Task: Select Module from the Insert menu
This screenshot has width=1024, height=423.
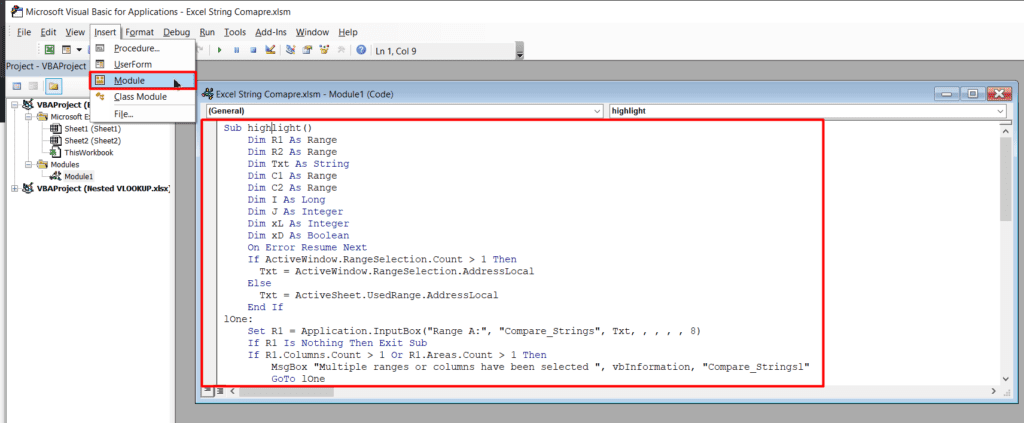Action: tap(129, 80)
